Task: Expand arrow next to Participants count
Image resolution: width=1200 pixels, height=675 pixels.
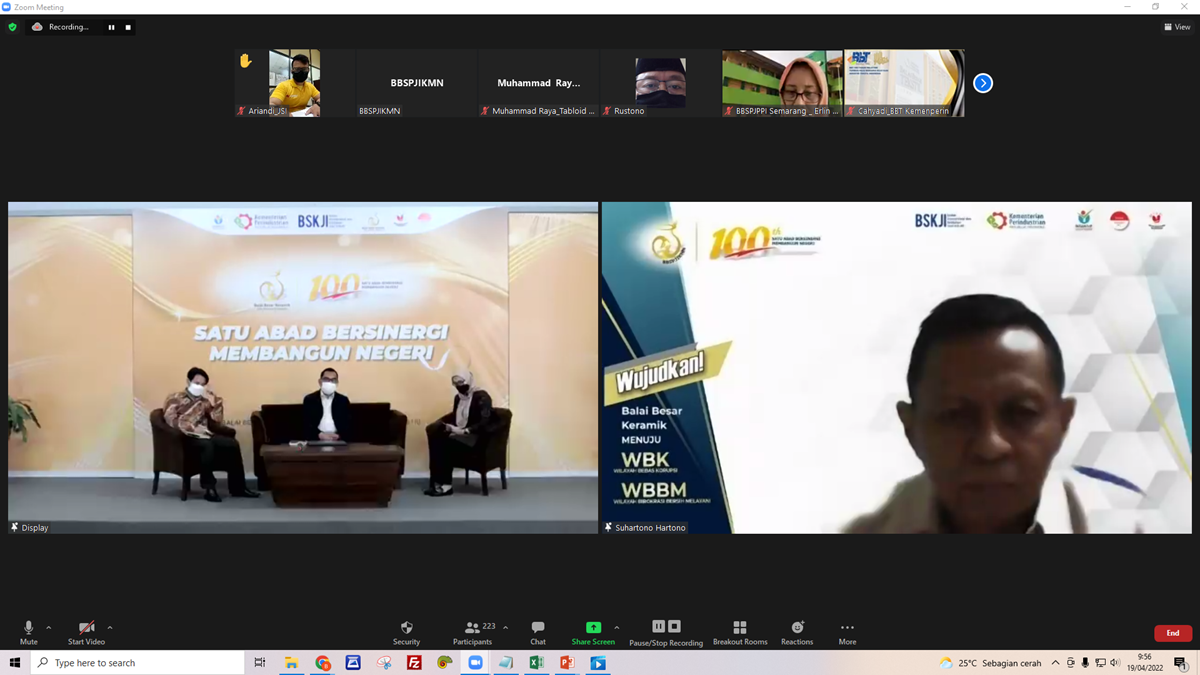Action: click(505, 628)
